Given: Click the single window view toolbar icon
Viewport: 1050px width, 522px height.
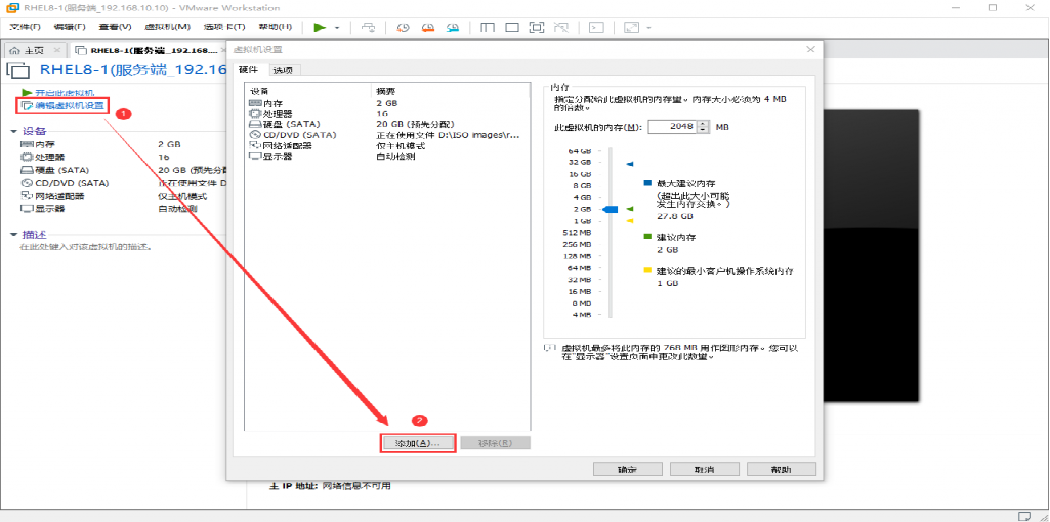Looking at the screenshot, I should click(512, 27).
